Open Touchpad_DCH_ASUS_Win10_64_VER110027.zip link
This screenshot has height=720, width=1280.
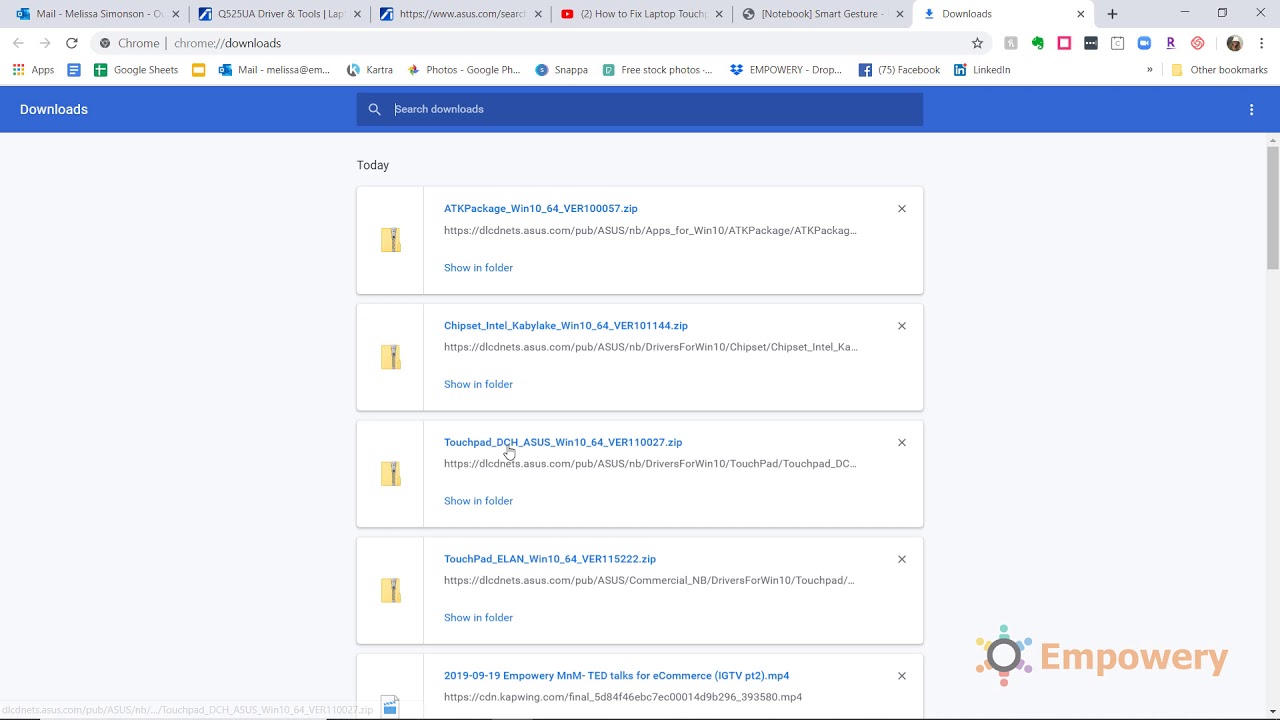(563, 442)
